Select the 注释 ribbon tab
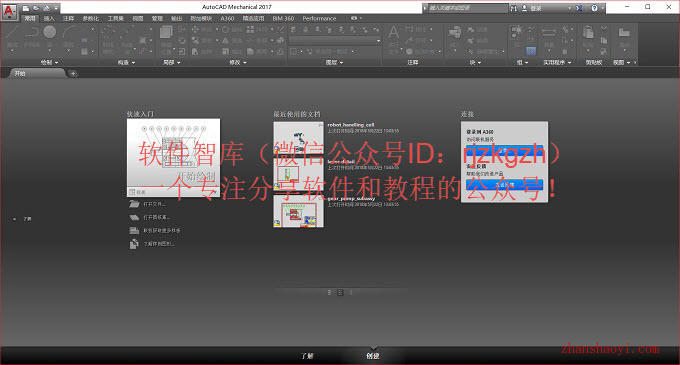 (x=69, y=19)
